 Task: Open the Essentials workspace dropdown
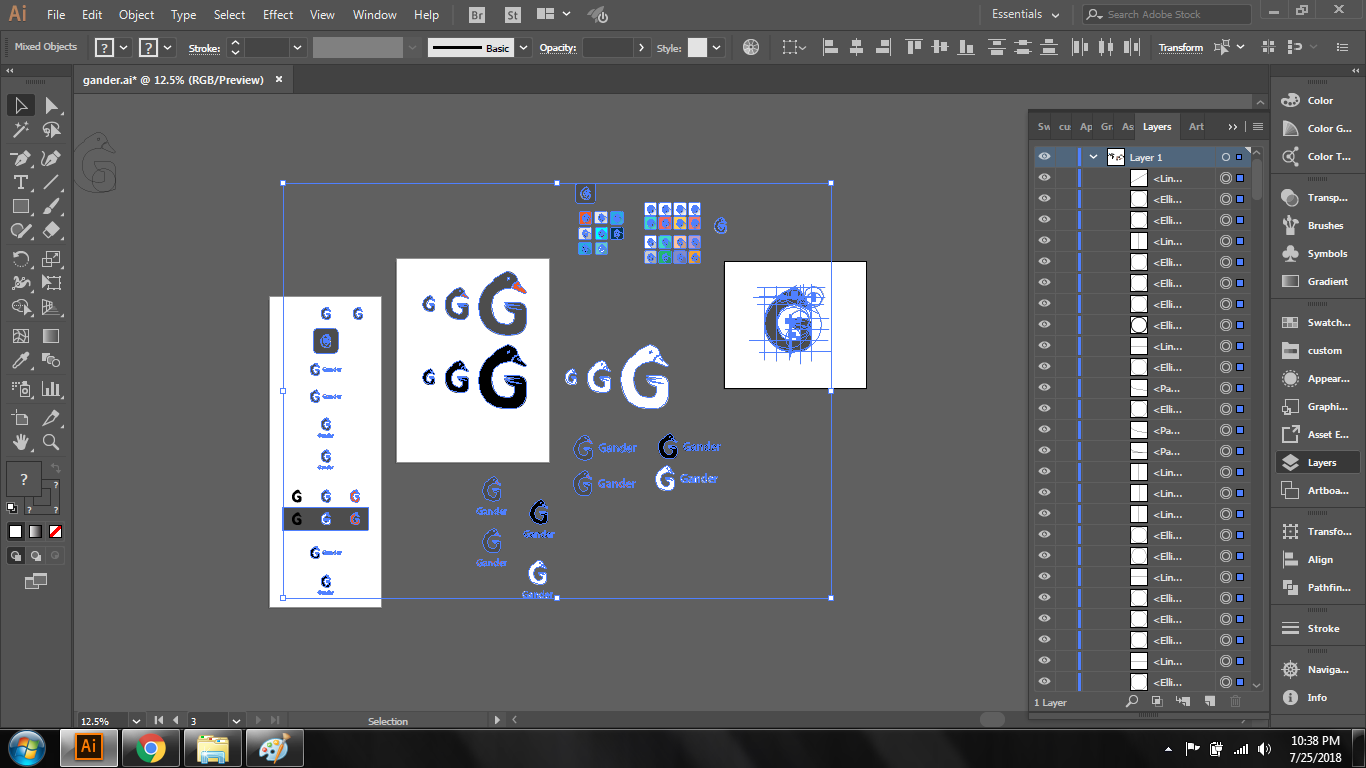pos(1026,14)
